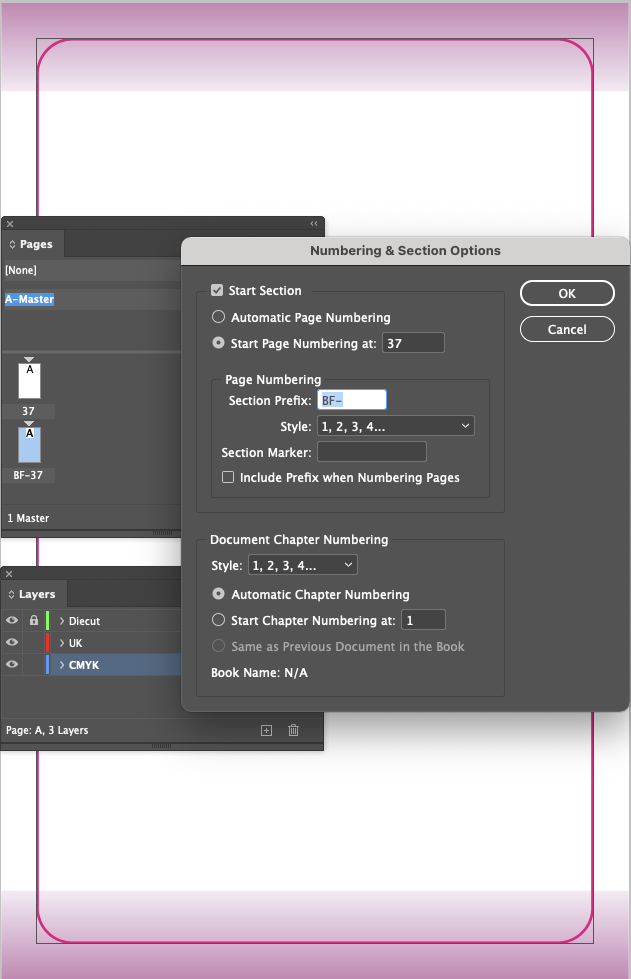The height and width of the screenshot is (979, 631).
Task: Select the Diecut layer name
Action: point(84,621)
